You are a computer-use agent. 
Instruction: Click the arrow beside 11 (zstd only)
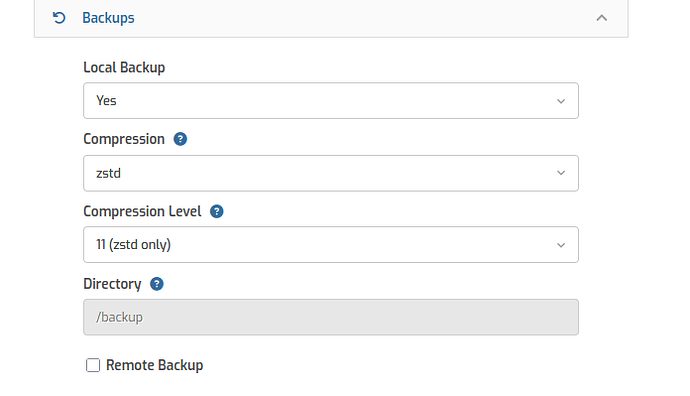coord(561,245)
